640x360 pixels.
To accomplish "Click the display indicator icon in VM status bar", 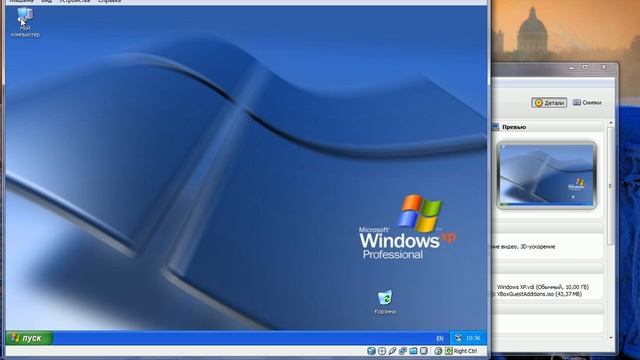I will (424, 351).
